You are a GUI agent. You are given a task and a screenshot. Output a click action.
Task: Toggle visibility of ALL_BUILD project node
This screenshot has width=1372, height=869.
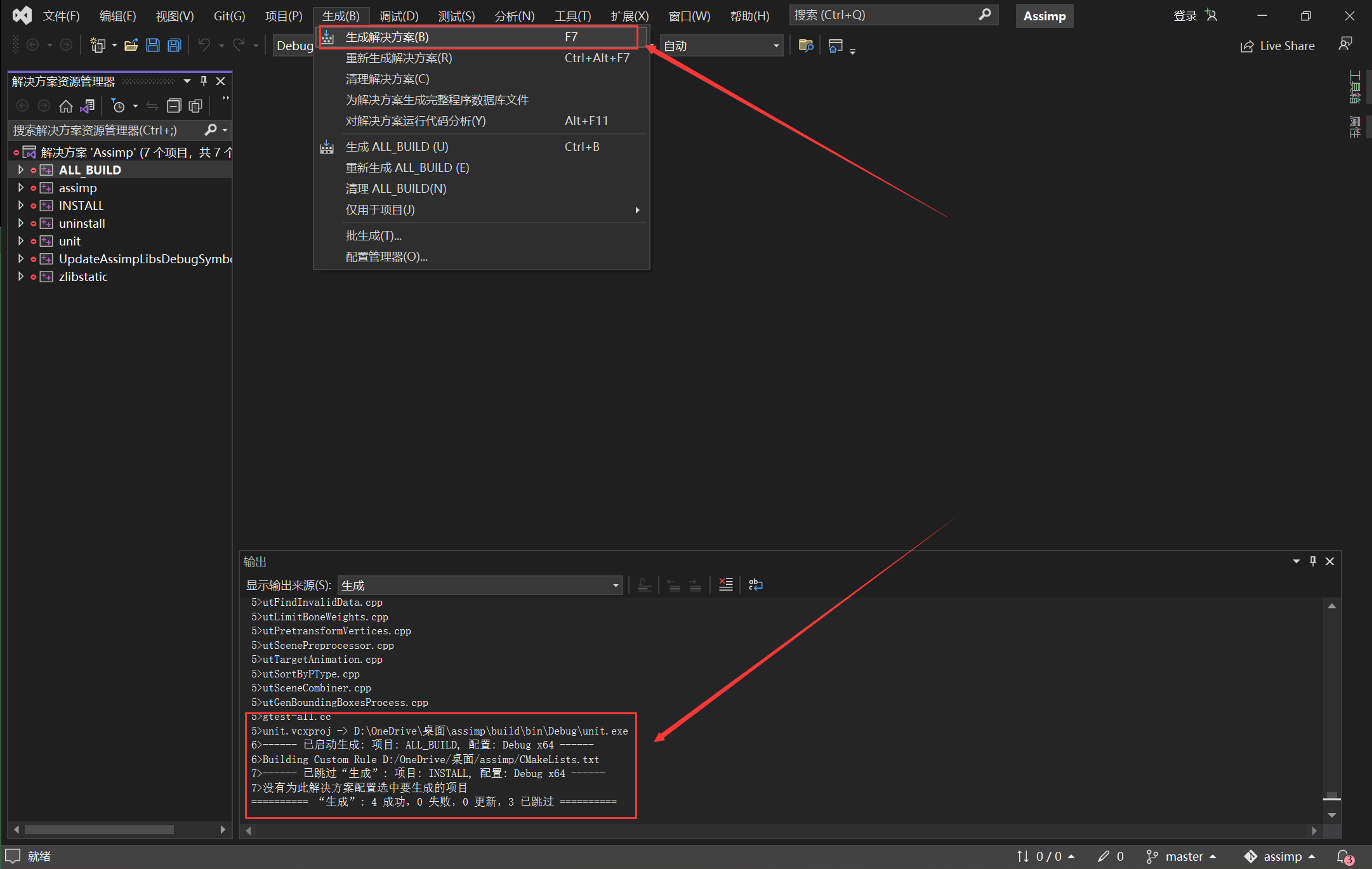22,169
